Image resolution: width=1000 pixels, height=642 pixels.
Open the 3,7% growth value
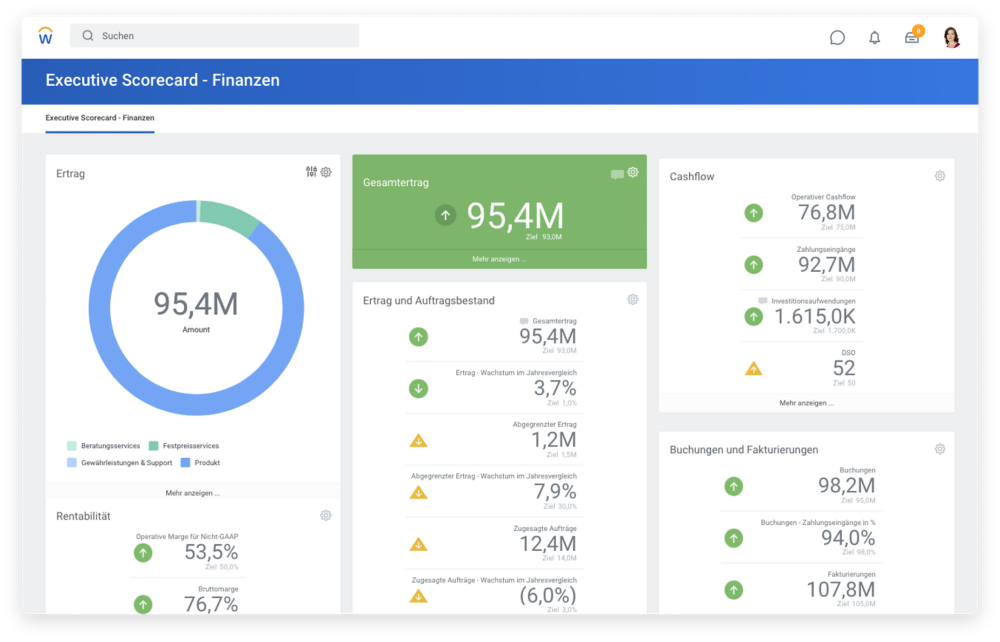coord(555,388)
